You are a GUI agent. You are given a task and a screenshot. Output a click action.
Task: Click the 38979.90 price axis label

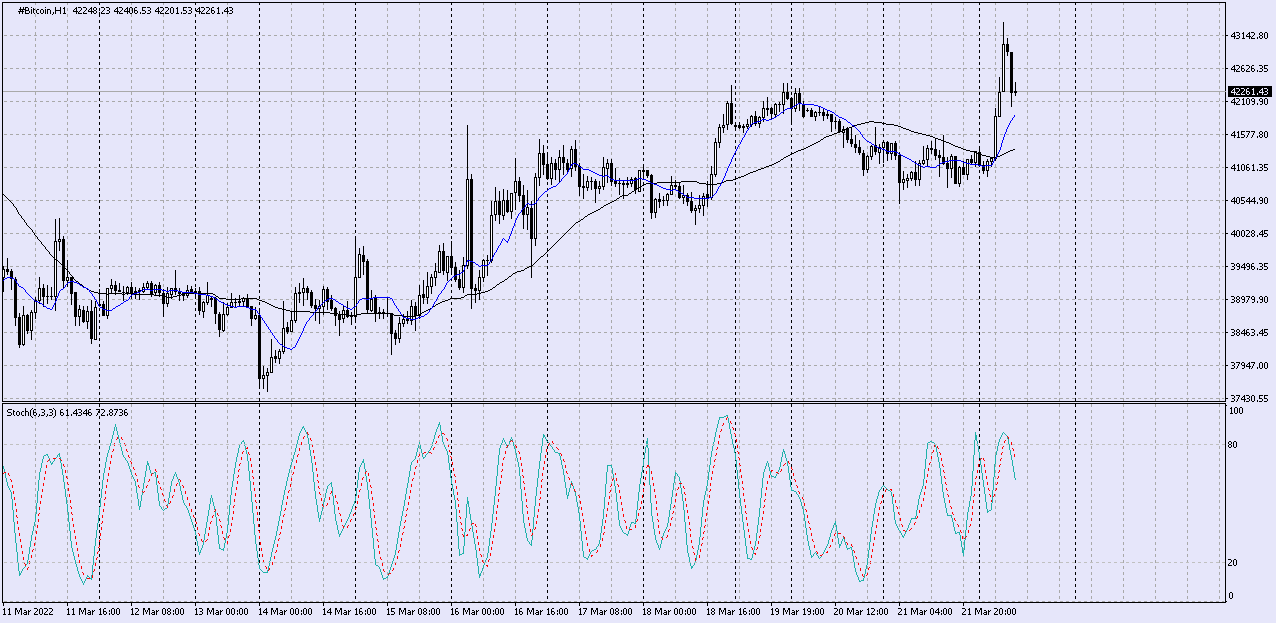pos(1247,300)
